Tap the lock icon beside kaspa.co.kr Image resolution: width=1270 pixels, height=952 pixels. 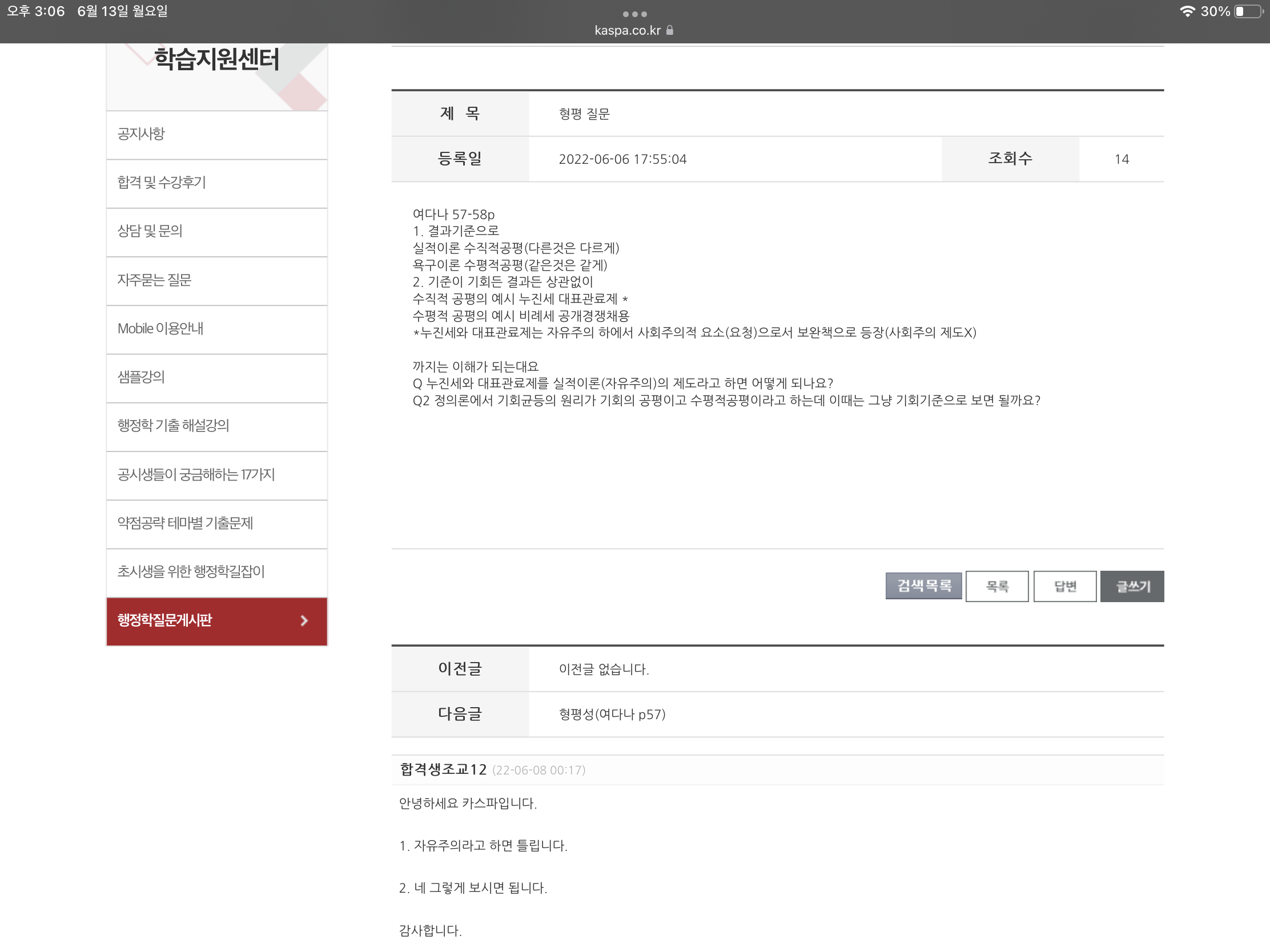coord(669,30)
